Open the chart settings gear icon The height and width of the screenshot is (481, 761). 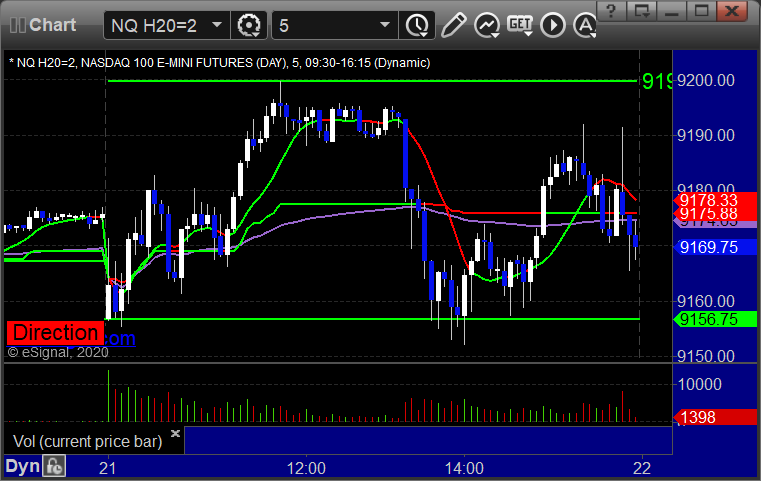[x=248, y=25]
